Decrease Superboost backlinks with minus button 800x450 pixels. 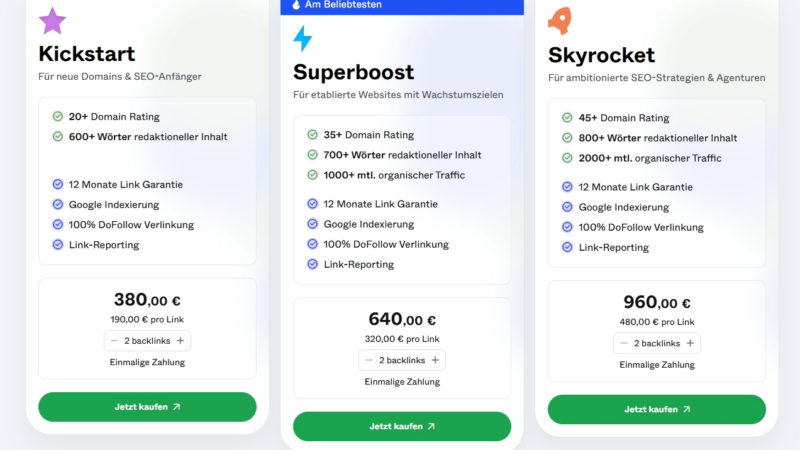pyautogui.click(x=369, y=360)
